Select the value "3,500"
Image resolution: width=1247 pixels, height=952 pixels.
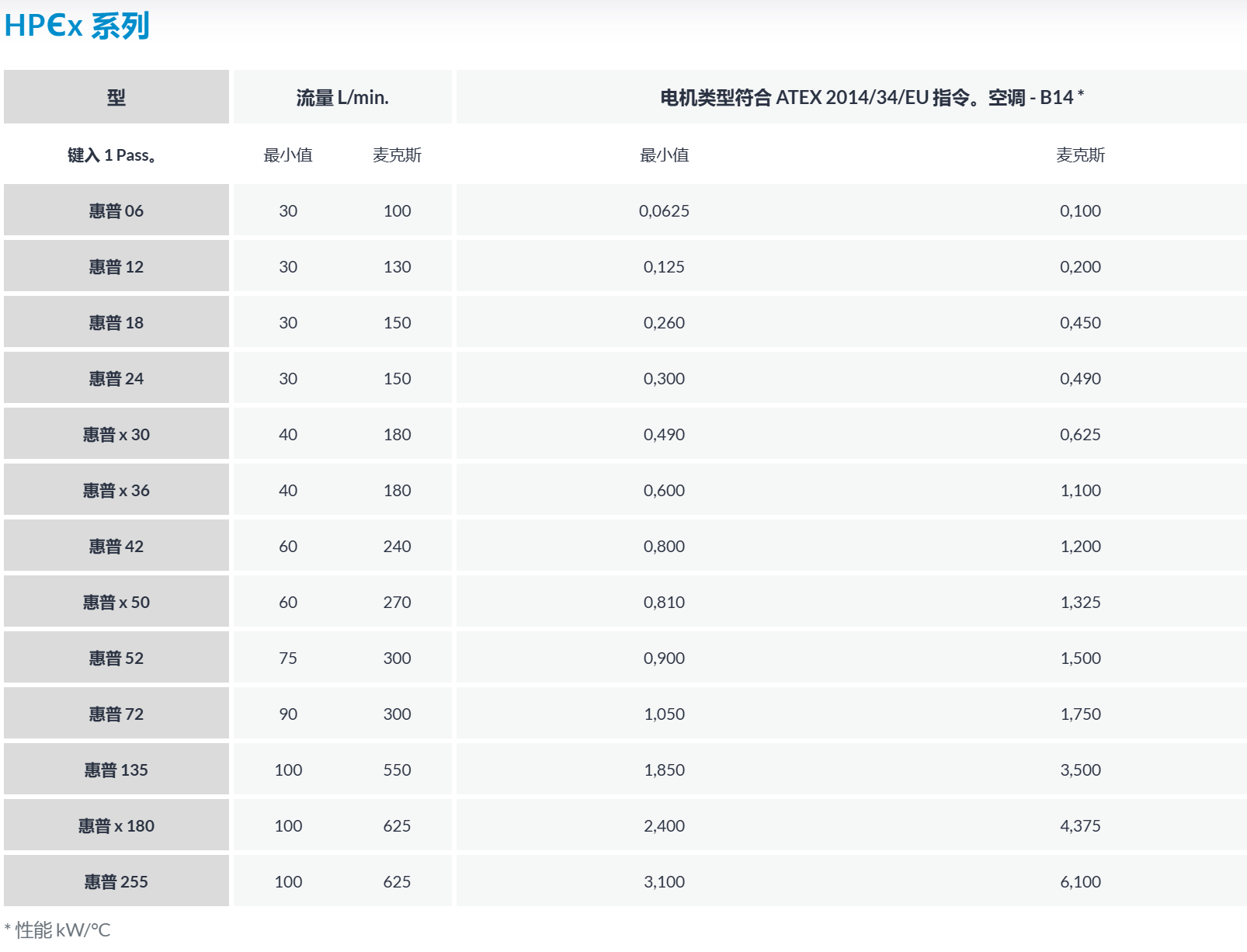(x=1081, y=770)
